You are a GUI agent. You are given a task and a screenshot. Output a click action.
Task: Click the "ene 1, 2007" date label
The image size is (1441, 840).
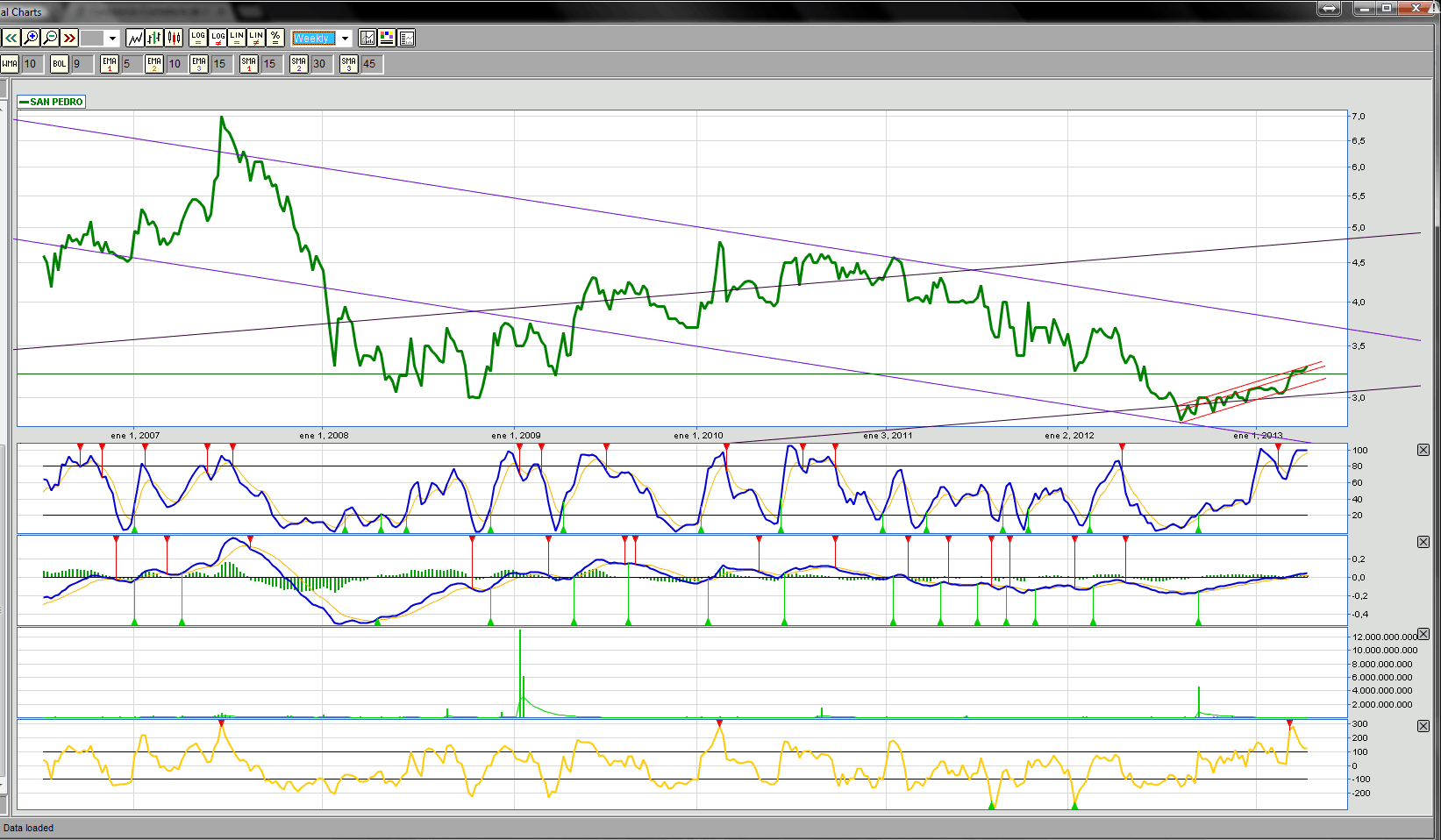pyautogui.click(x=135, y=435)
